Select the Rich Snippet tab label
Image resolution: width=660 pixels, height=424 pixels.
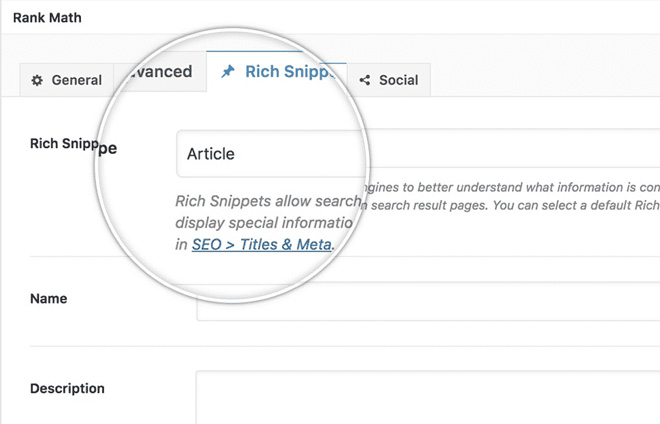click(290, 71)
